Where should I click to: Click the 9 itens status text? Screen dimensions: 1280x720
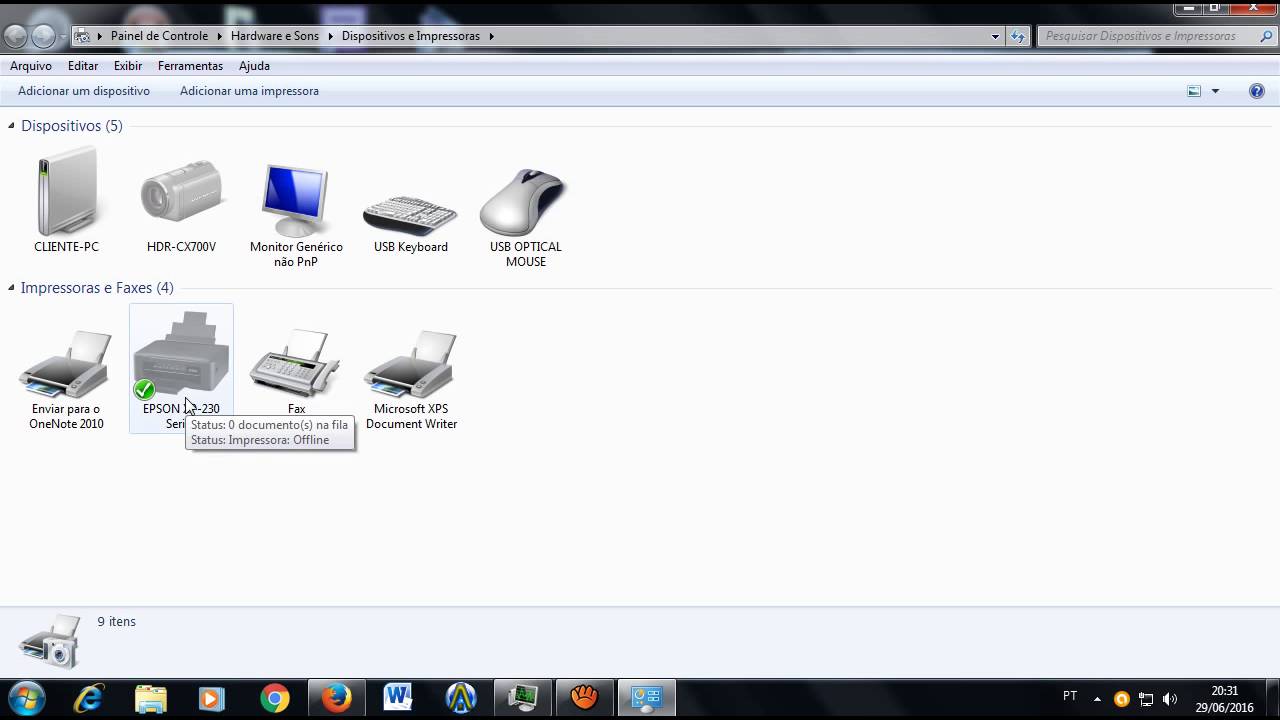click(x=116, y=622)
